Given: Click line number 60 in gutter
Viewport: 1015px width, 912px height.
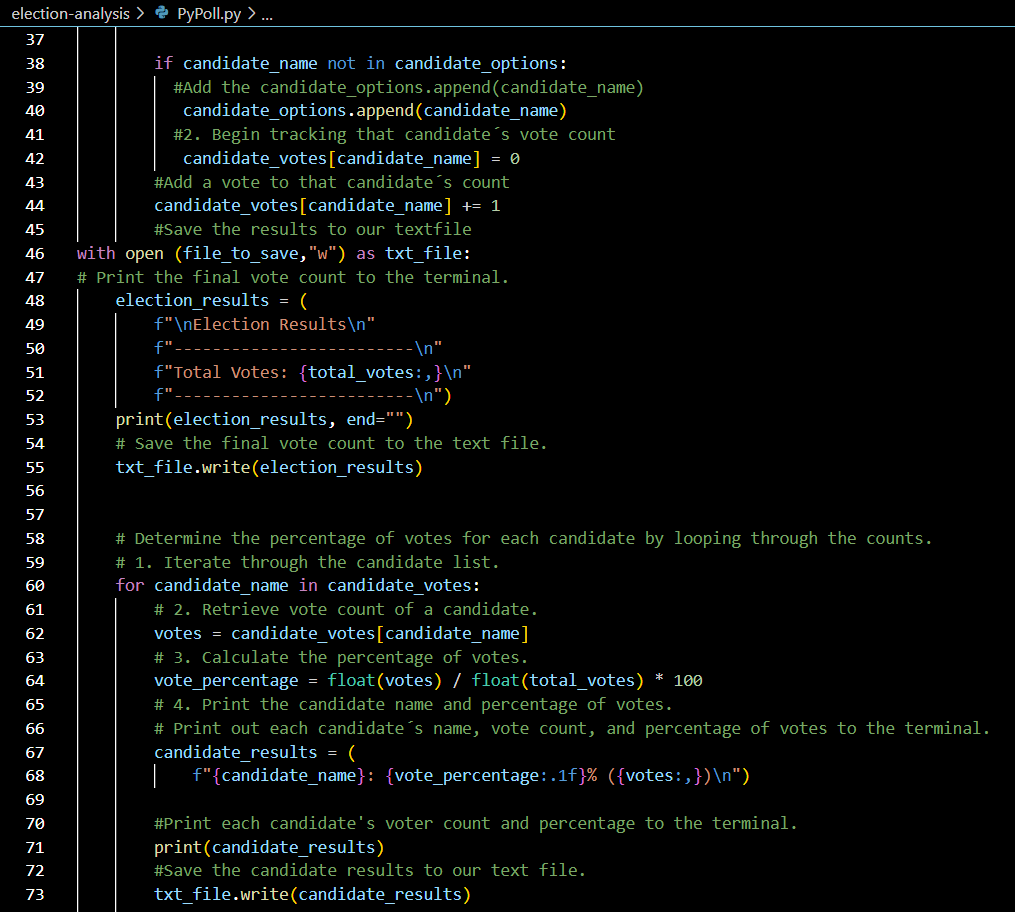Looking at the screenshot, I should (35, 586).
